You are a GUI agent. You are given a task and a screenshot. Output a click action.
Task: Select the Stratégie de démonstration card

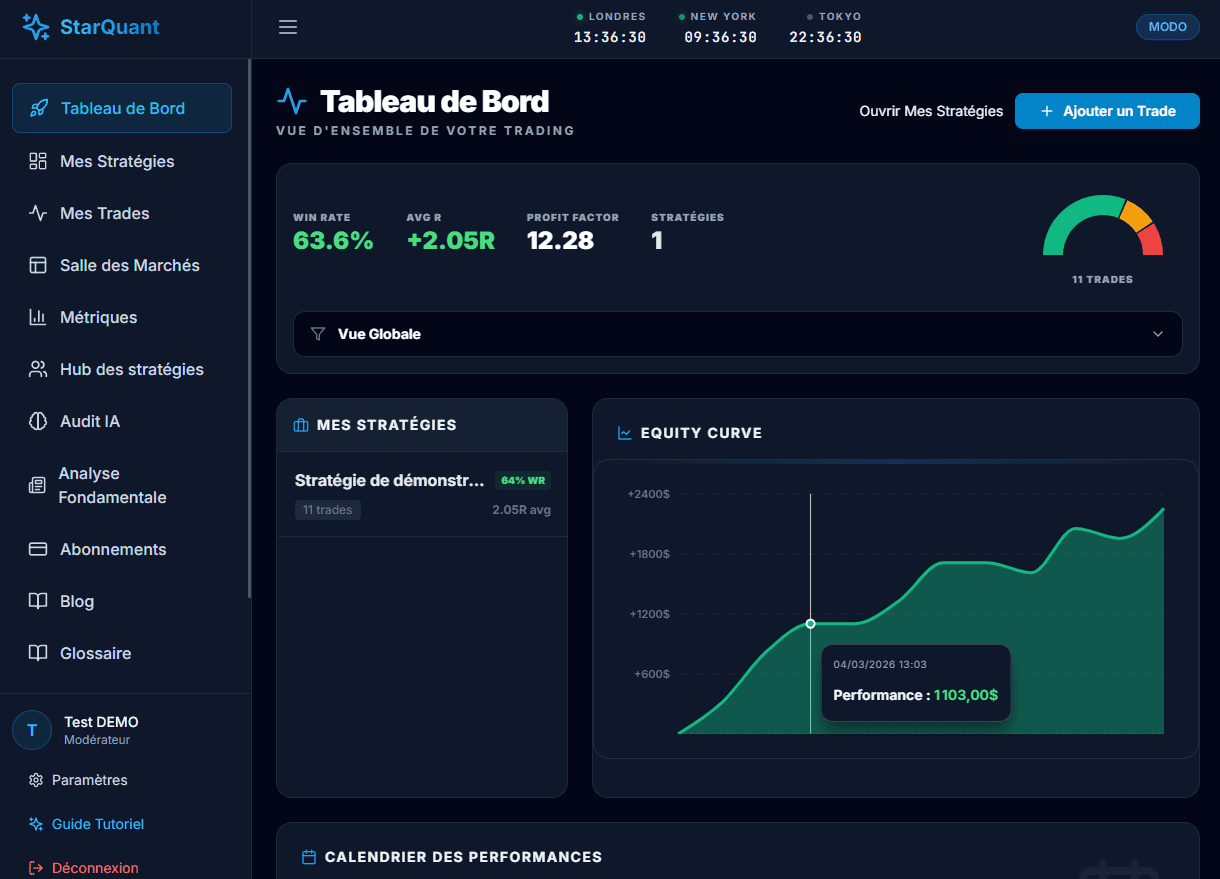421,494
